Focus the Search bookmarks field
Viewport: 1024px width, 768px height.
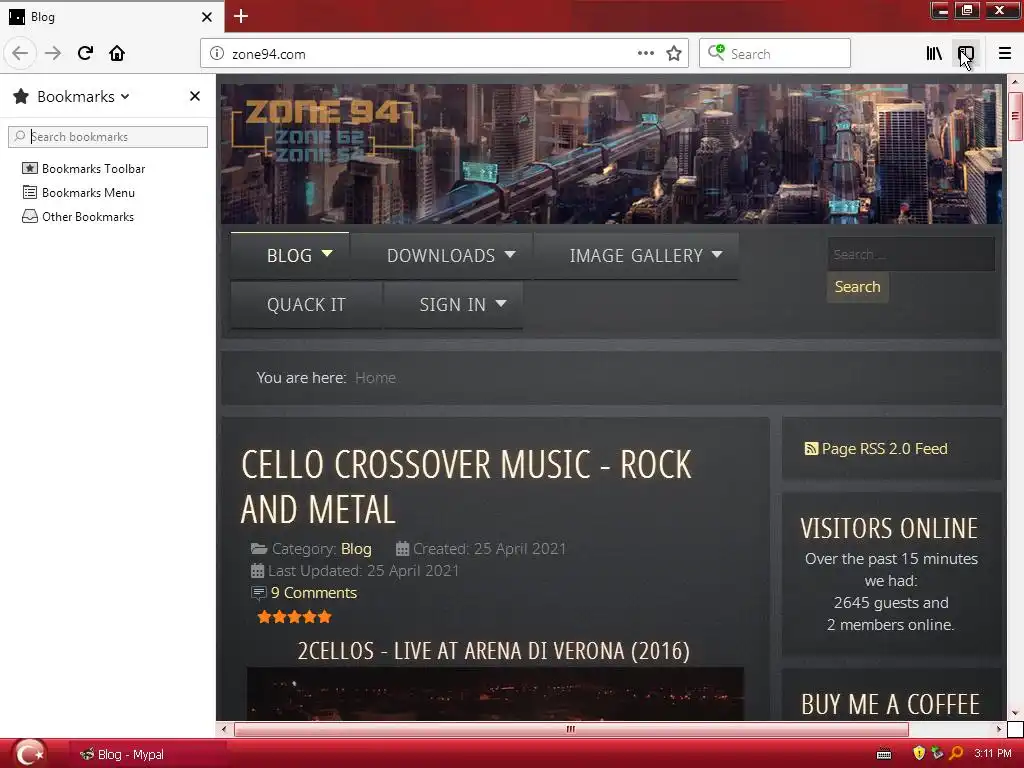tap(108, 136)
